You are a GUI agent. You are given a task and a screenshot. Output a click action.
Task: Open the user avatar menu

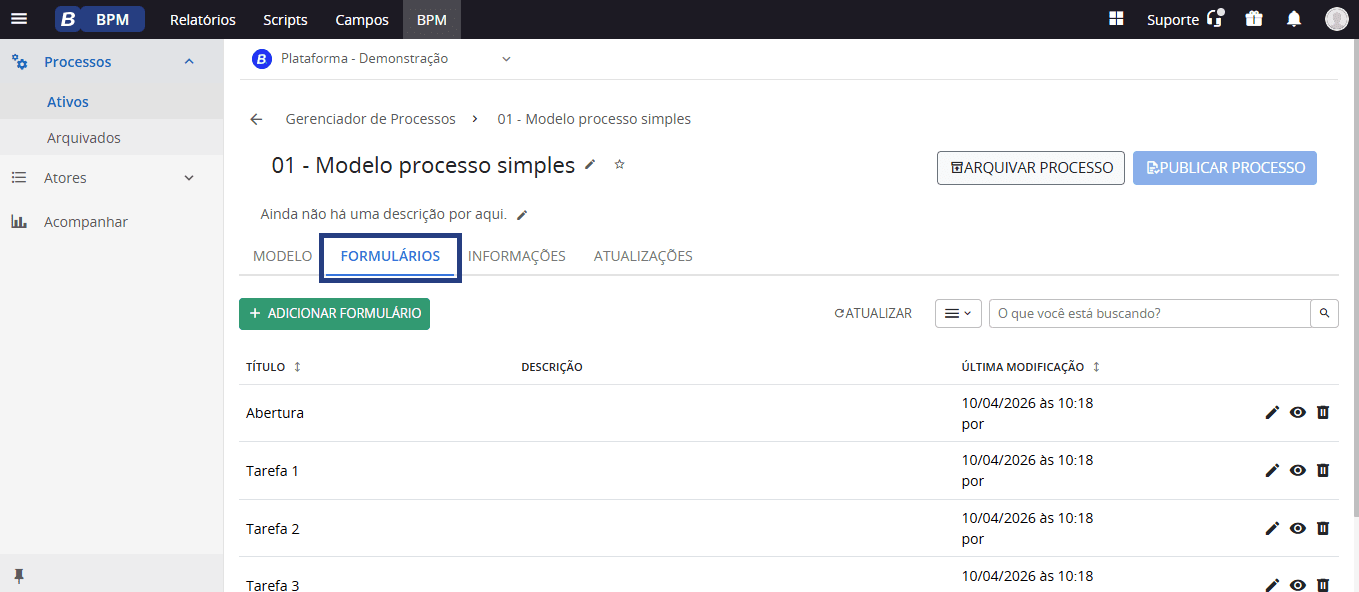1337,19
